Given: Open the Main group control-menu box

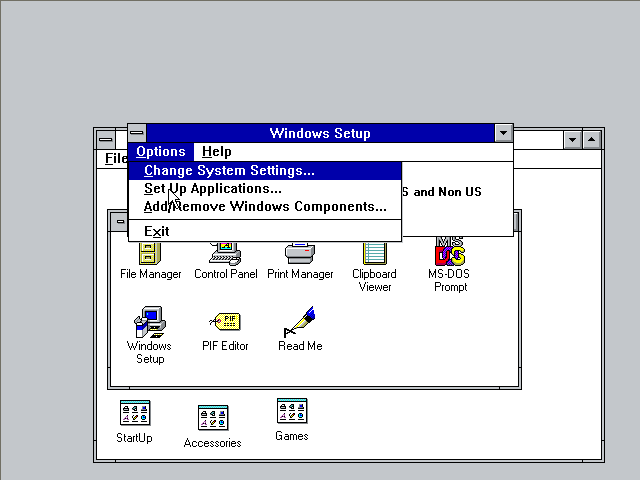Looking at the screenshot, I should click(120, 222).
